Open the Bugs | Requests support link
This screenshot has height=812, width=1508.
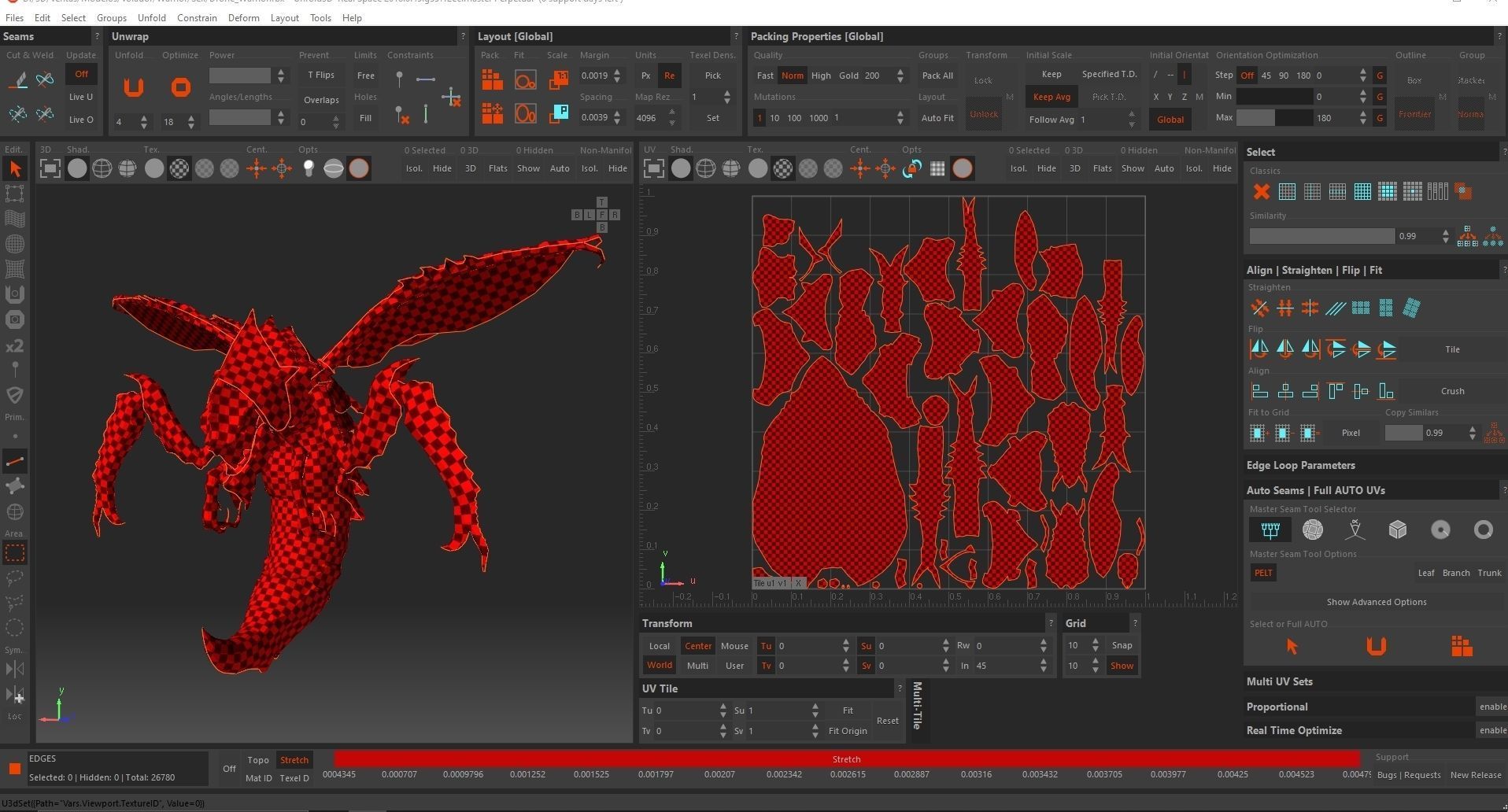coord(1408,775)
